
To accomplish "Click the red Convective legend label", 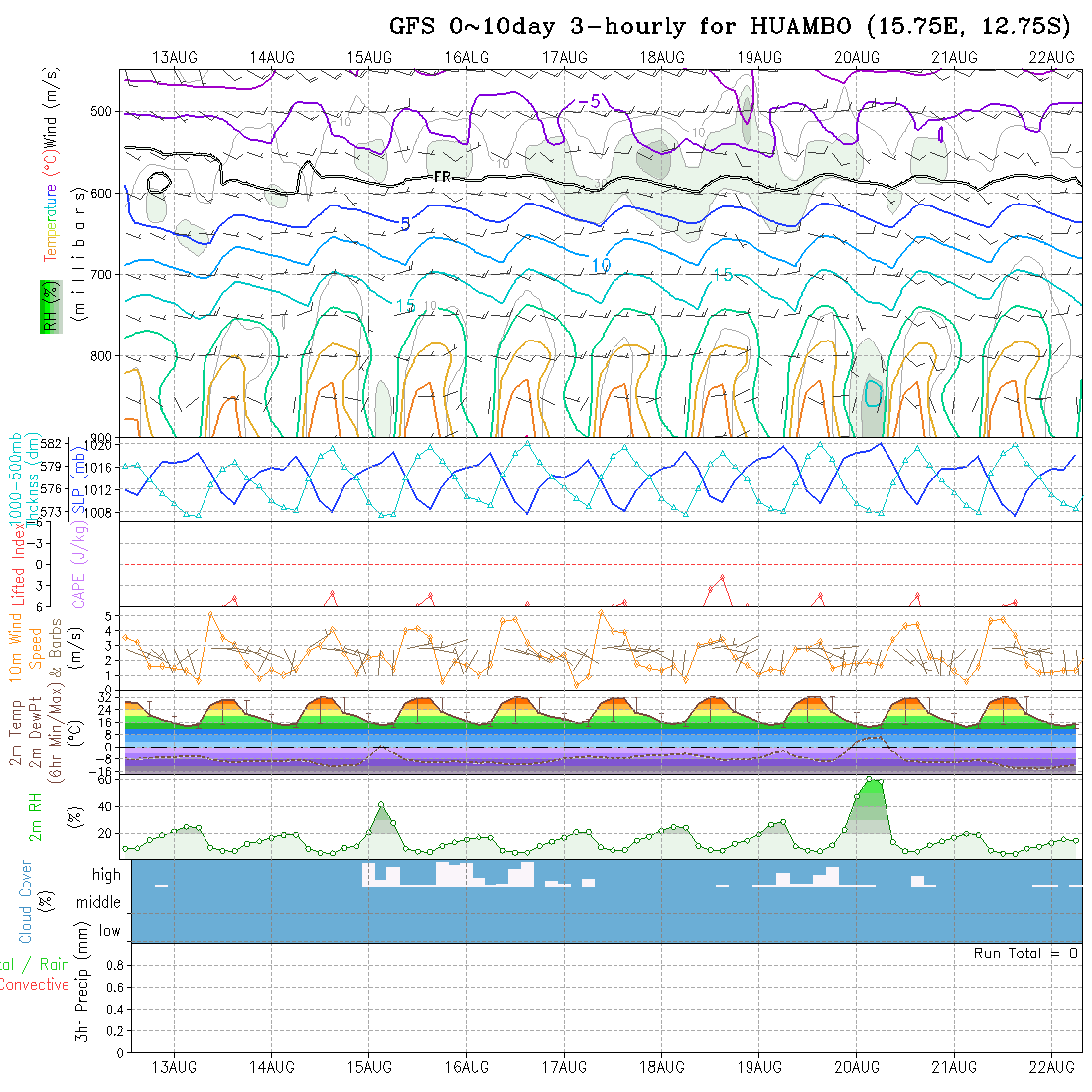I will pos(34,984).
